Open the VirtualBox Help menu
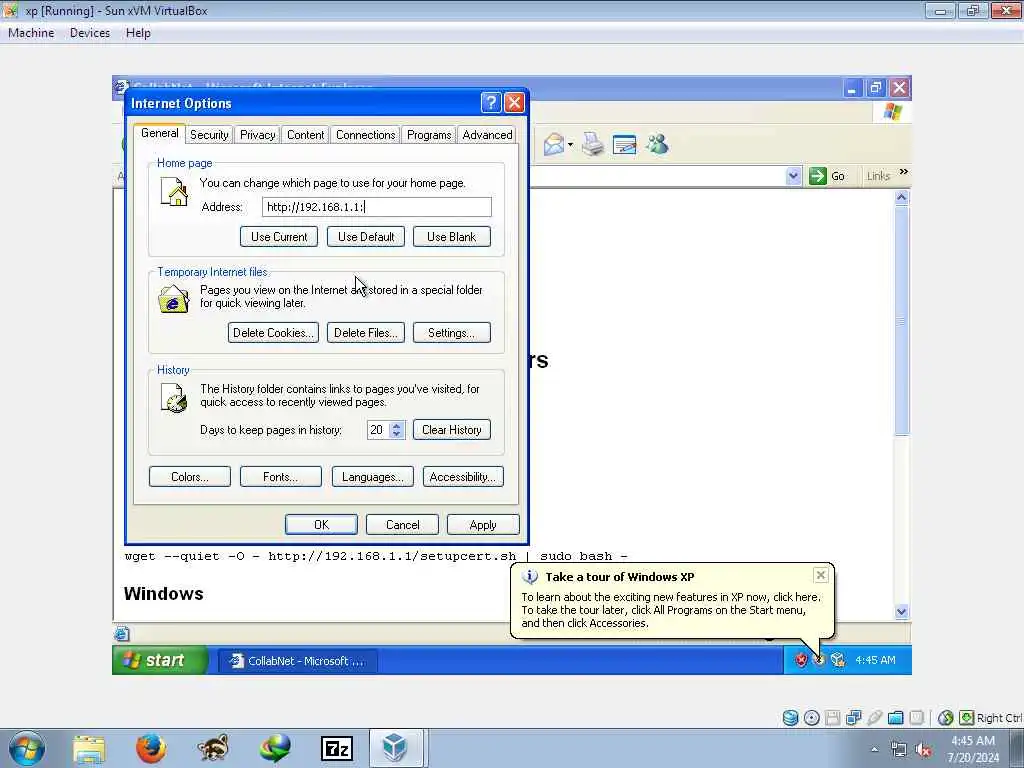 [138, 33]
